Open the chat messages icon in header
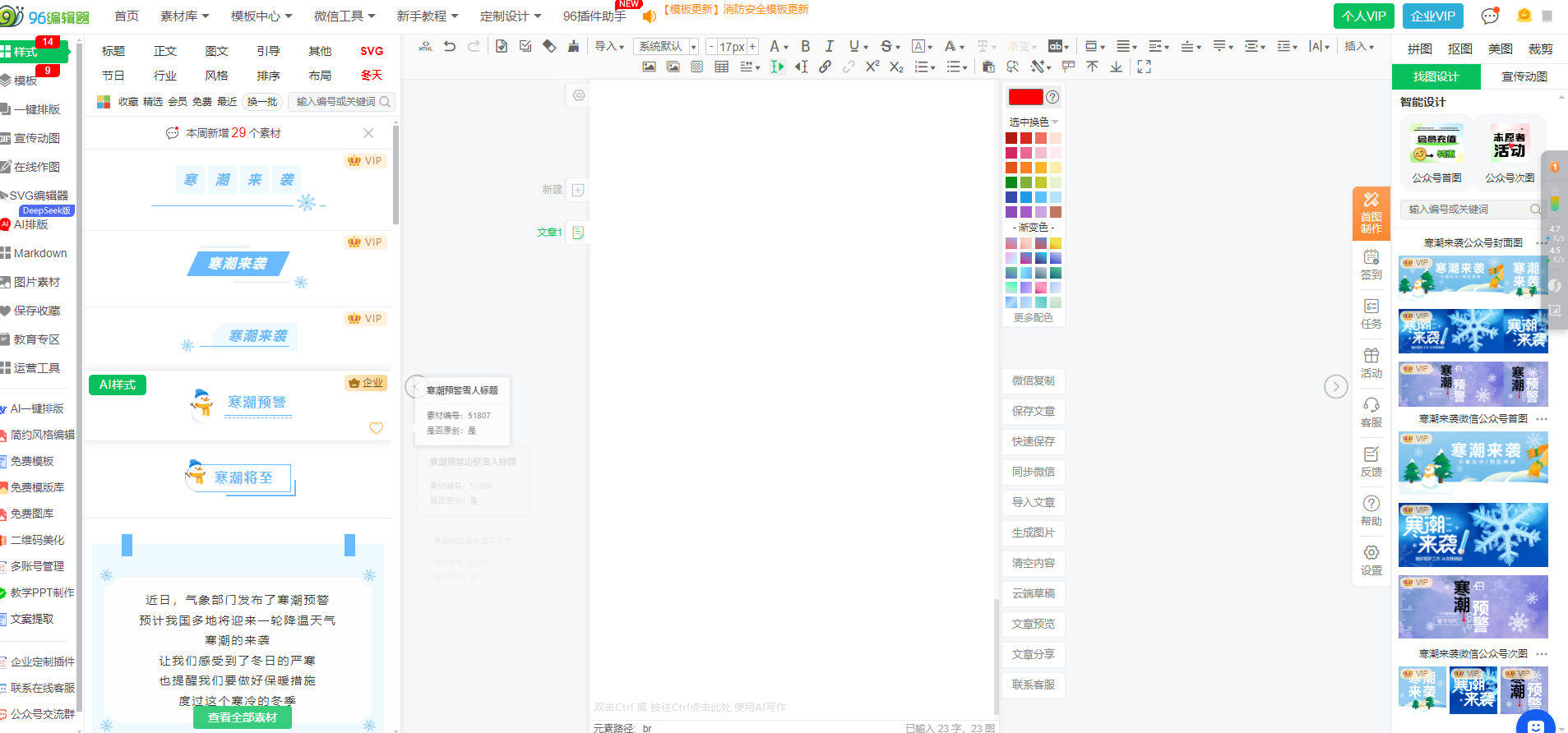The height and width of the screenshot is (733, 1568). tap(1490, 16)
